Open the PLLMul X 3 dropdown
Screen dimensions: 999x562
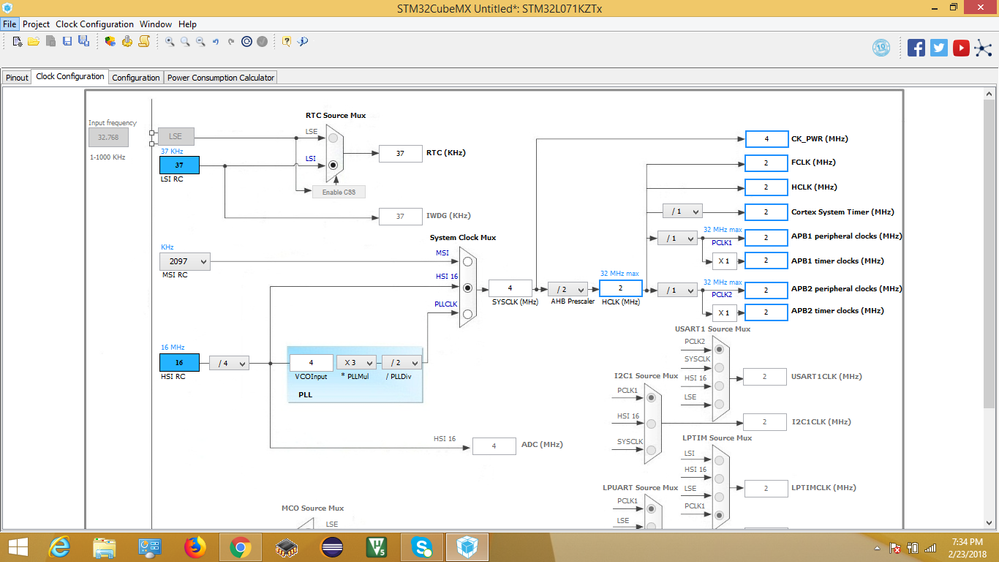pos(356,363)
